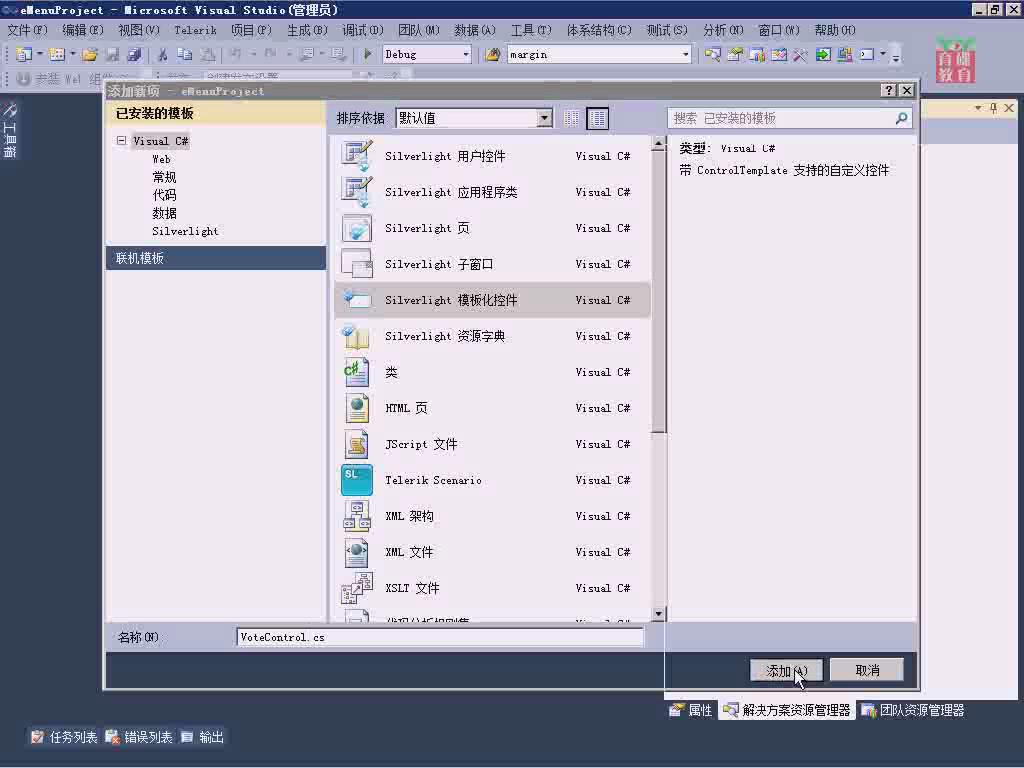Click the dialog help question mark button
The height and width of the screenshot is (768, 1024).
(x=888, y=90)
